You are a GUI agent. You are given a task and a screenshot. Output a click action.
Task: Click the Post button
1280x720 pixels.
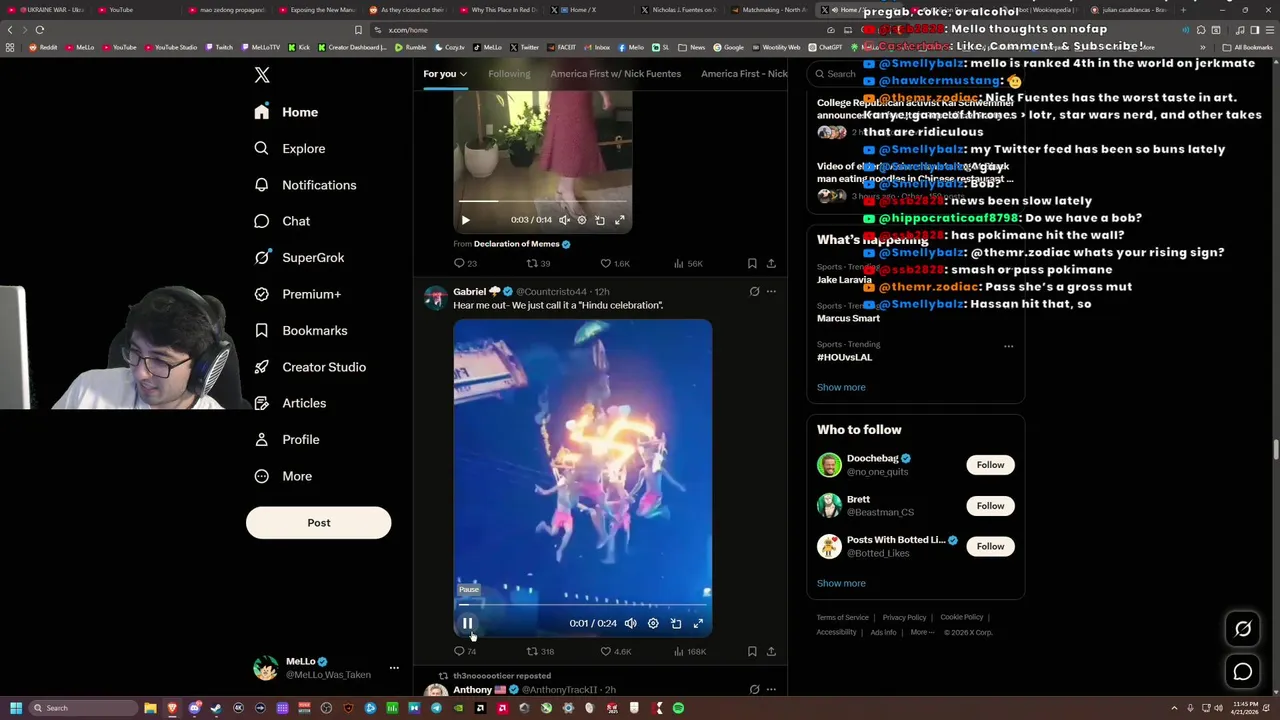[x=318, y=522]
